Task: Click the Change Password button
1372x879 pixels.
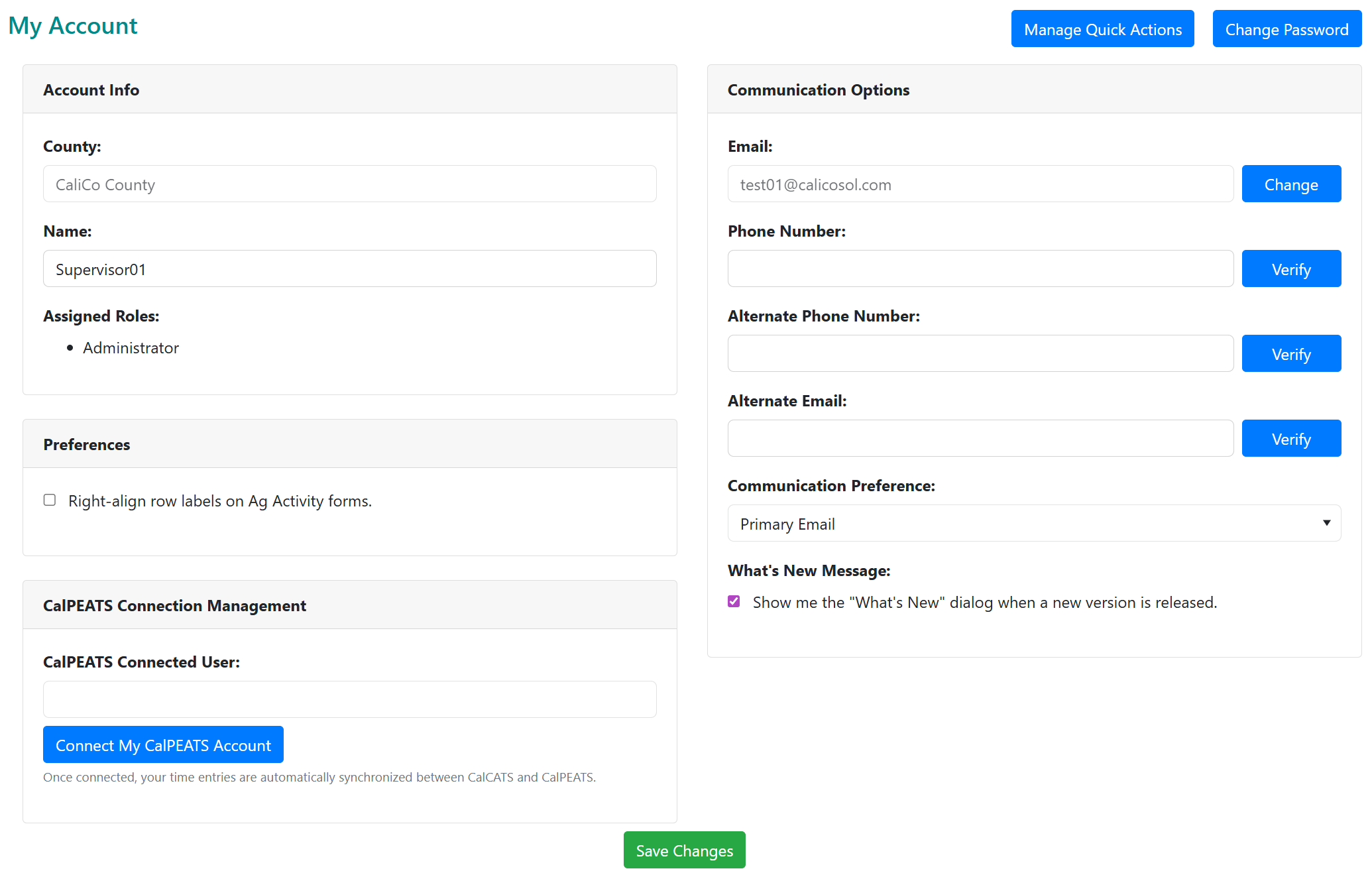Action: [x=1286, y=29]
